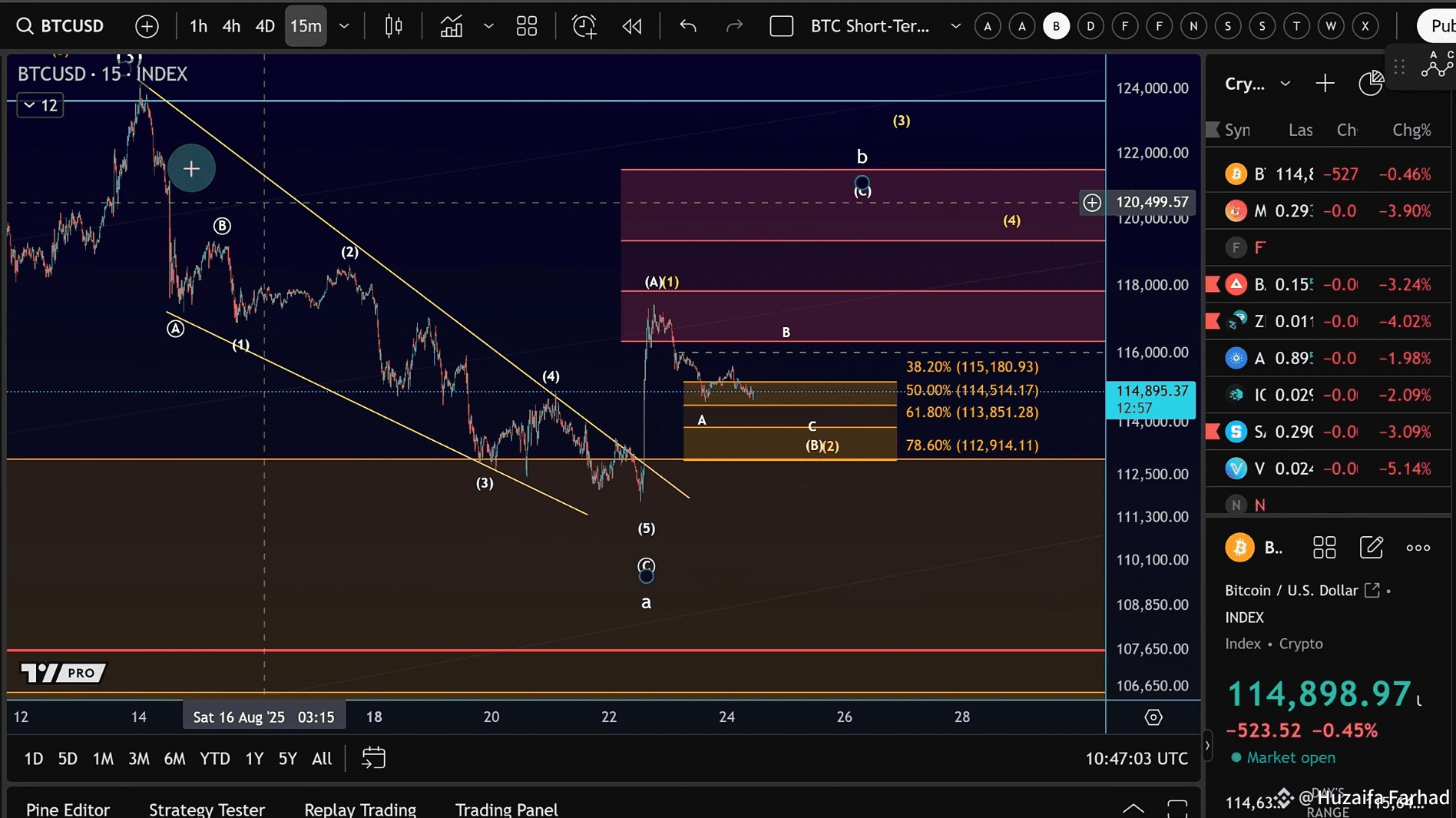Create an alert with clock icon
Image resolution: width=1456 pixels, height=818 pixels.
pyautogui.click(x=584, y=26)
